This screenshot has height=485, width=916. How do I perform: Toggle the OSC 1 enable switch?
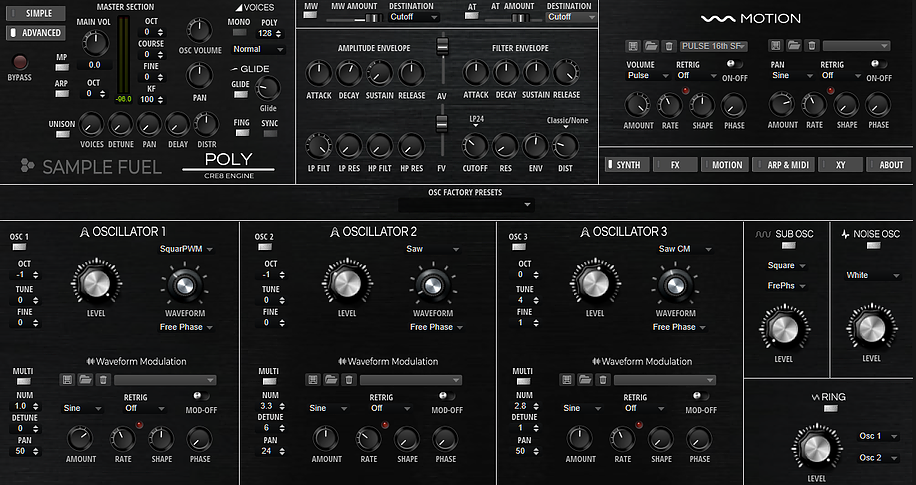[x=19, y=247]
